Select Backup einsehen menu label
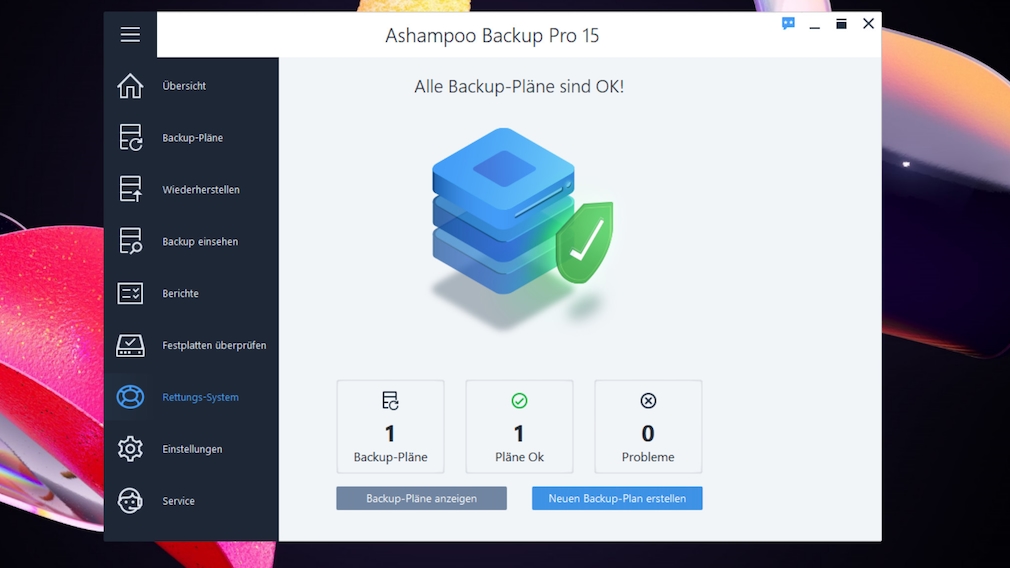The height and width of the screenshot is (568, 1010). 200,241
